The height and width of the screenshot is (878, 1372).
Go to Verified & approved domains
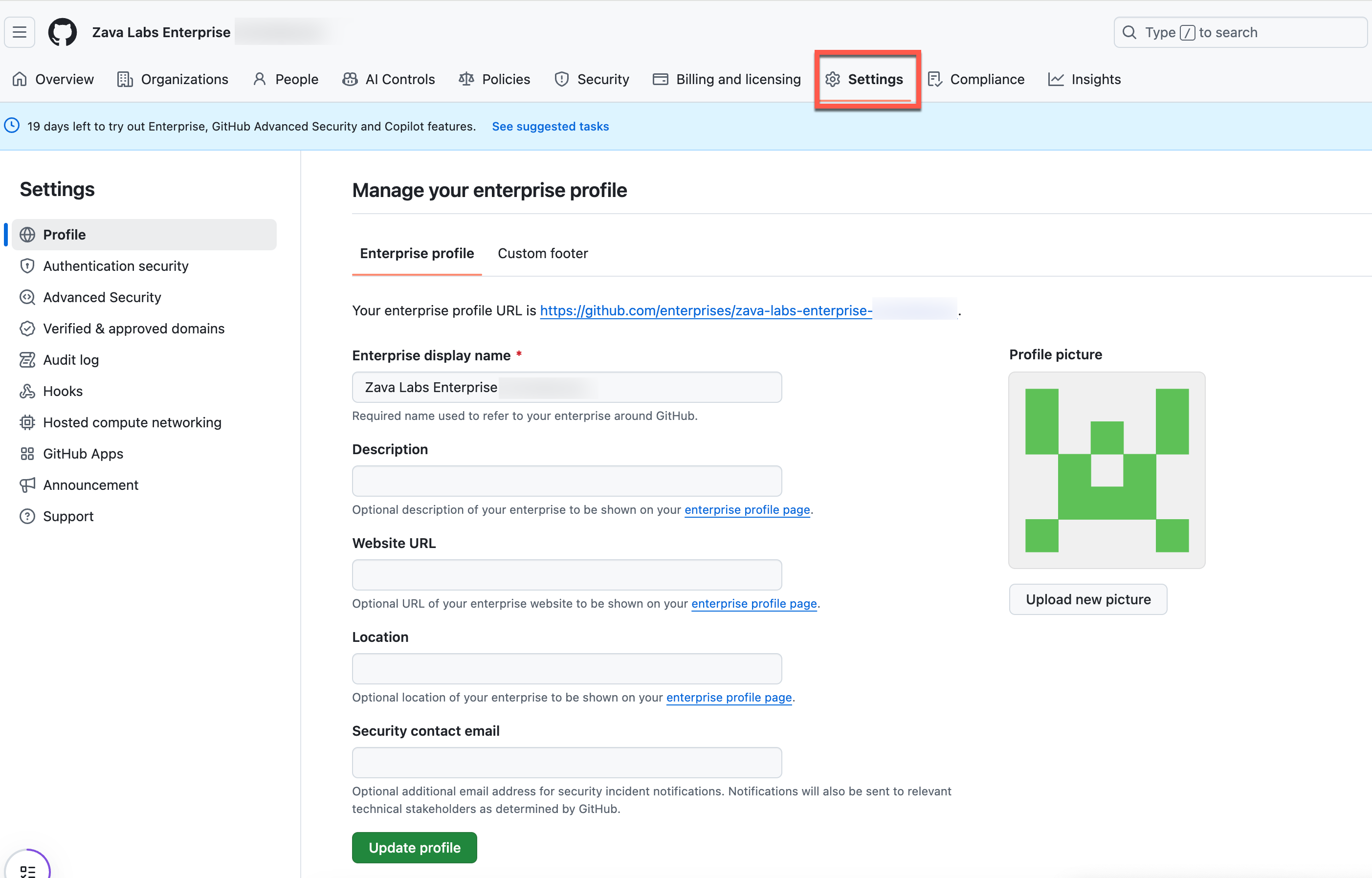tap(133, 329)
